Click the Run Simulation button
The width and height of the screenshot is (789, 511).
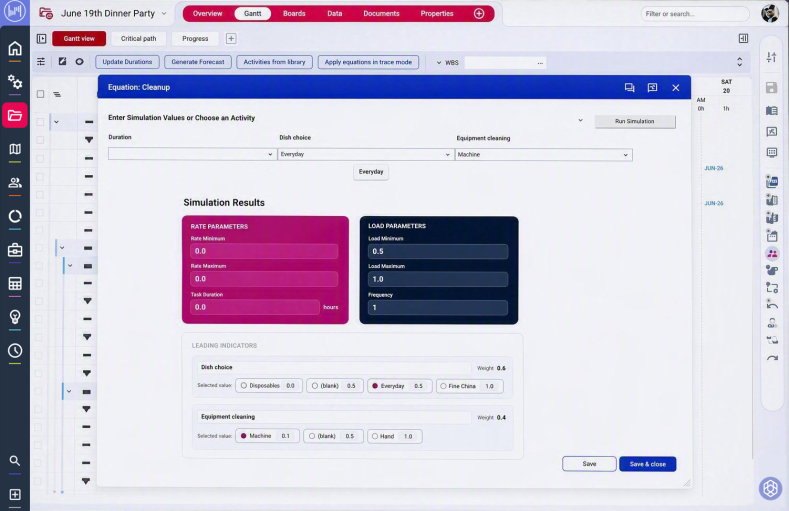coord(635,121)
